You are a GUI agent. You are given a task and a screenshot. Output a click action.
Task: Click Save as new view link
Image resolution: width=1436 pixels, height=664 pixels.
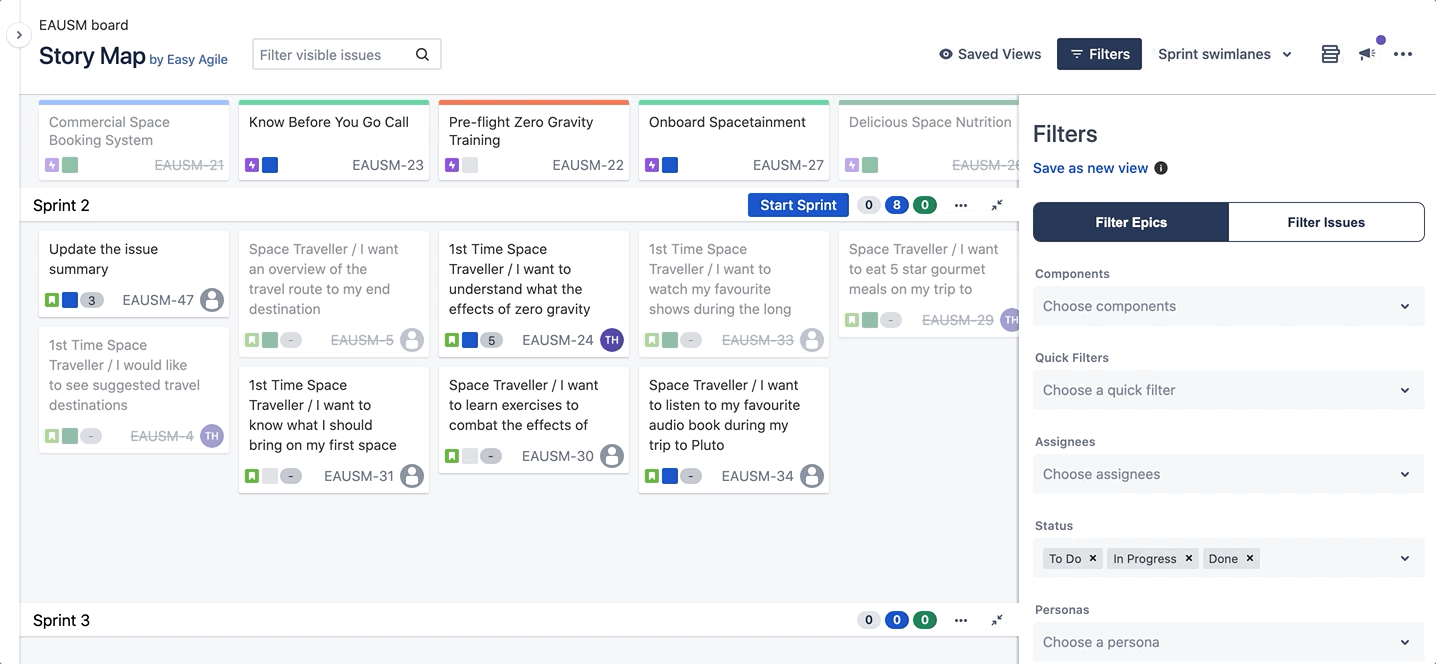(x=1090, y=168)
